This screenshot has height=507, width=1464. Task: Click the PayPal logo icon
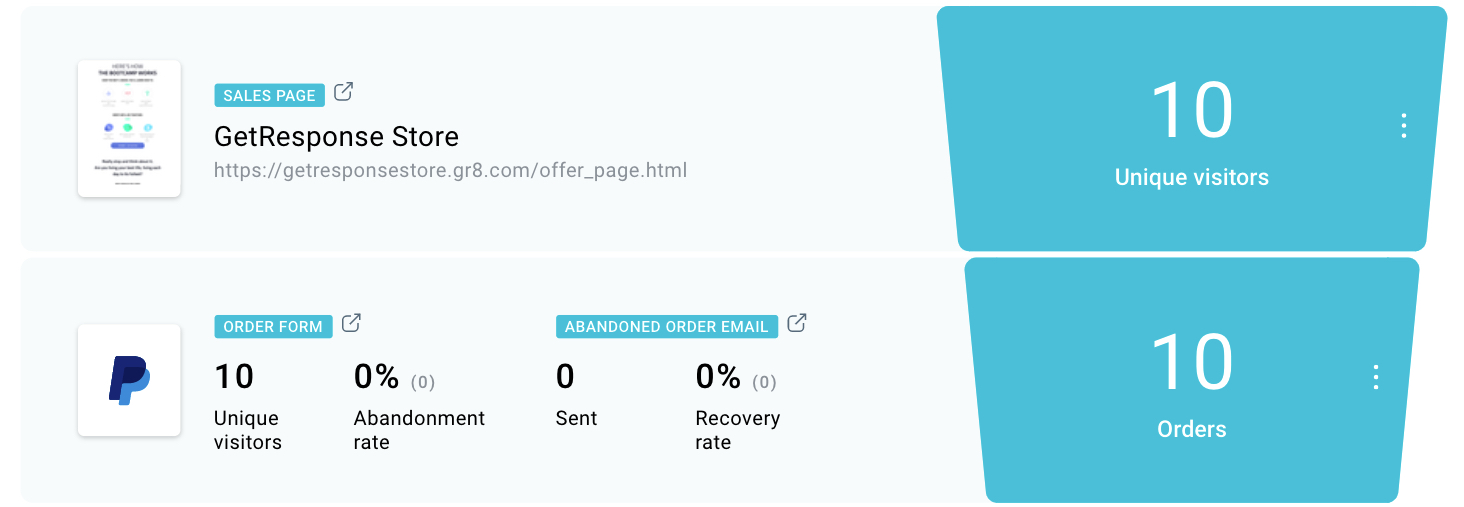coord(129,380)
